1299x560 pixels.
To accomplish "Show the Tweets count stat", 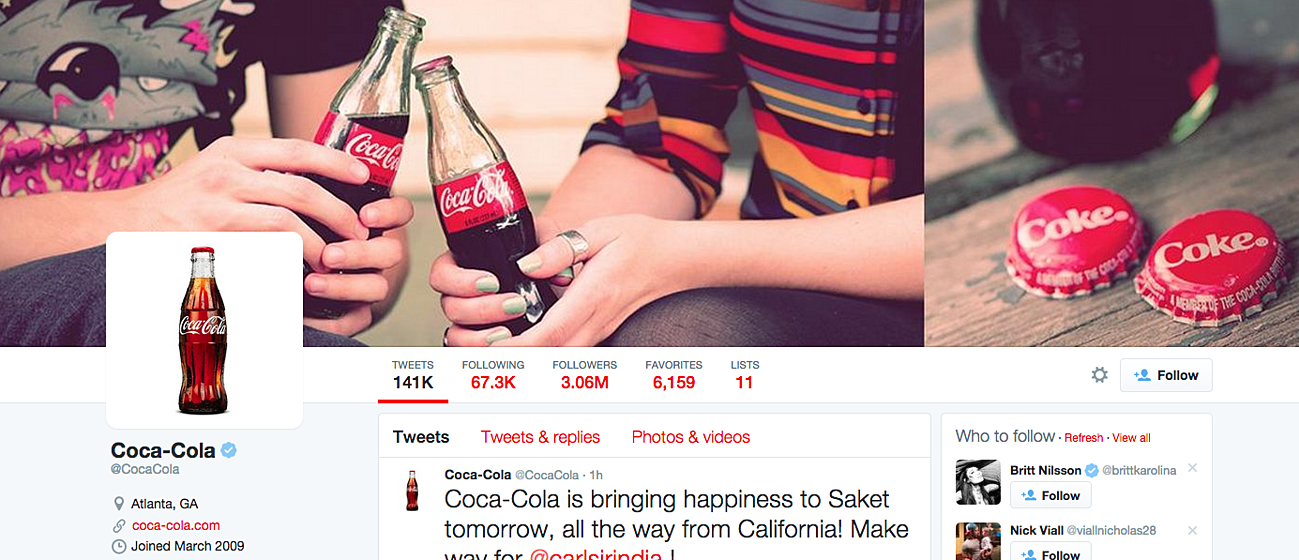I will pos(412,374).
